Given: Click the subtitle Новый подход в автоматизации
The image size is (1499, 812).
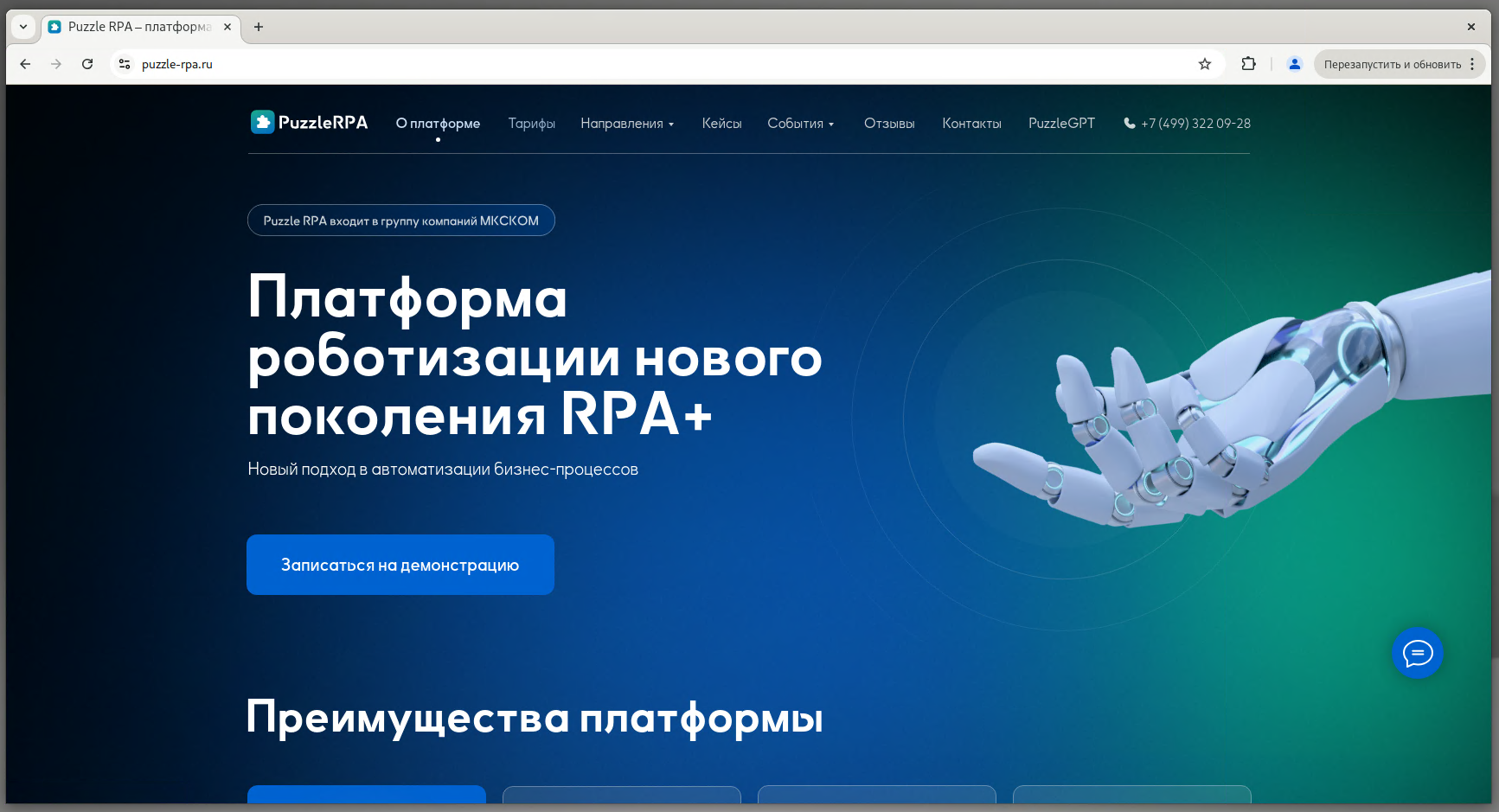Looking at the screenshot, I should click(x=443, y=470).
